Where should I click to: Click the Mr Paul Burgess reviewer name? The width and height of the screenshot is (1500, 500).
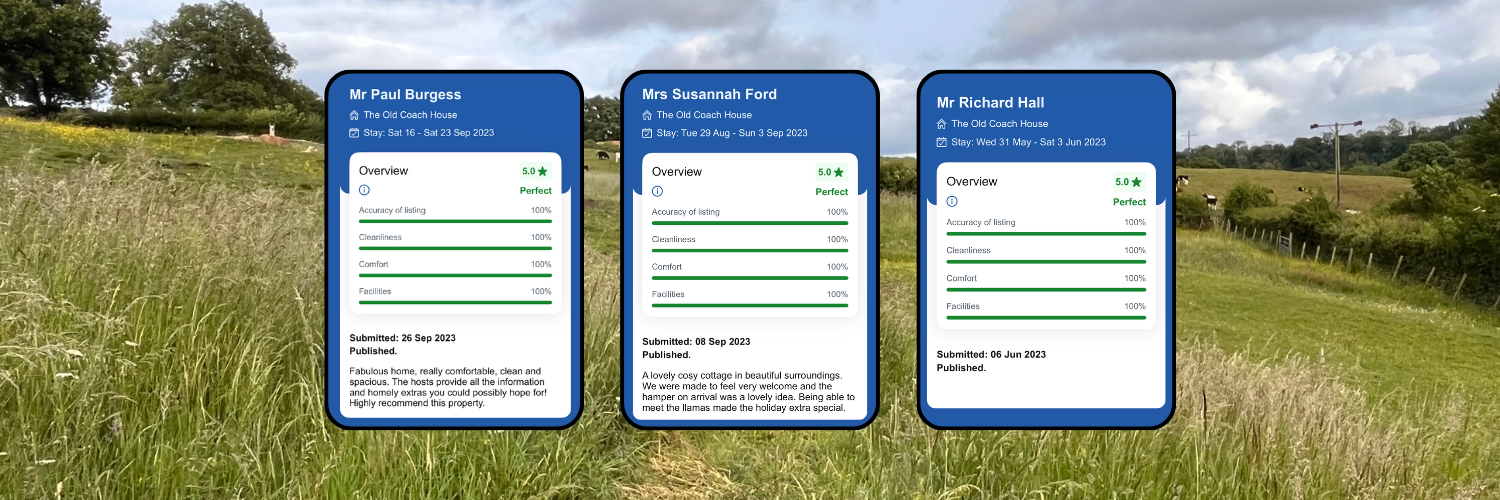pos(405,95)
